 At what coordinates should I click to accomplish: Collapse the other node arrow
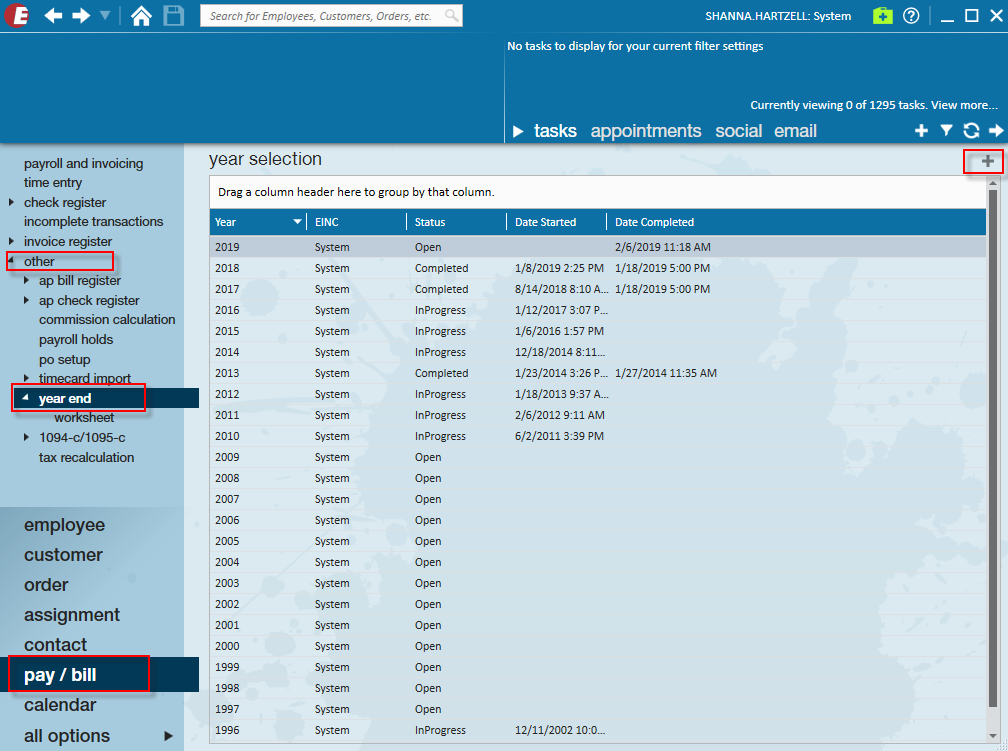click(12, 260)
